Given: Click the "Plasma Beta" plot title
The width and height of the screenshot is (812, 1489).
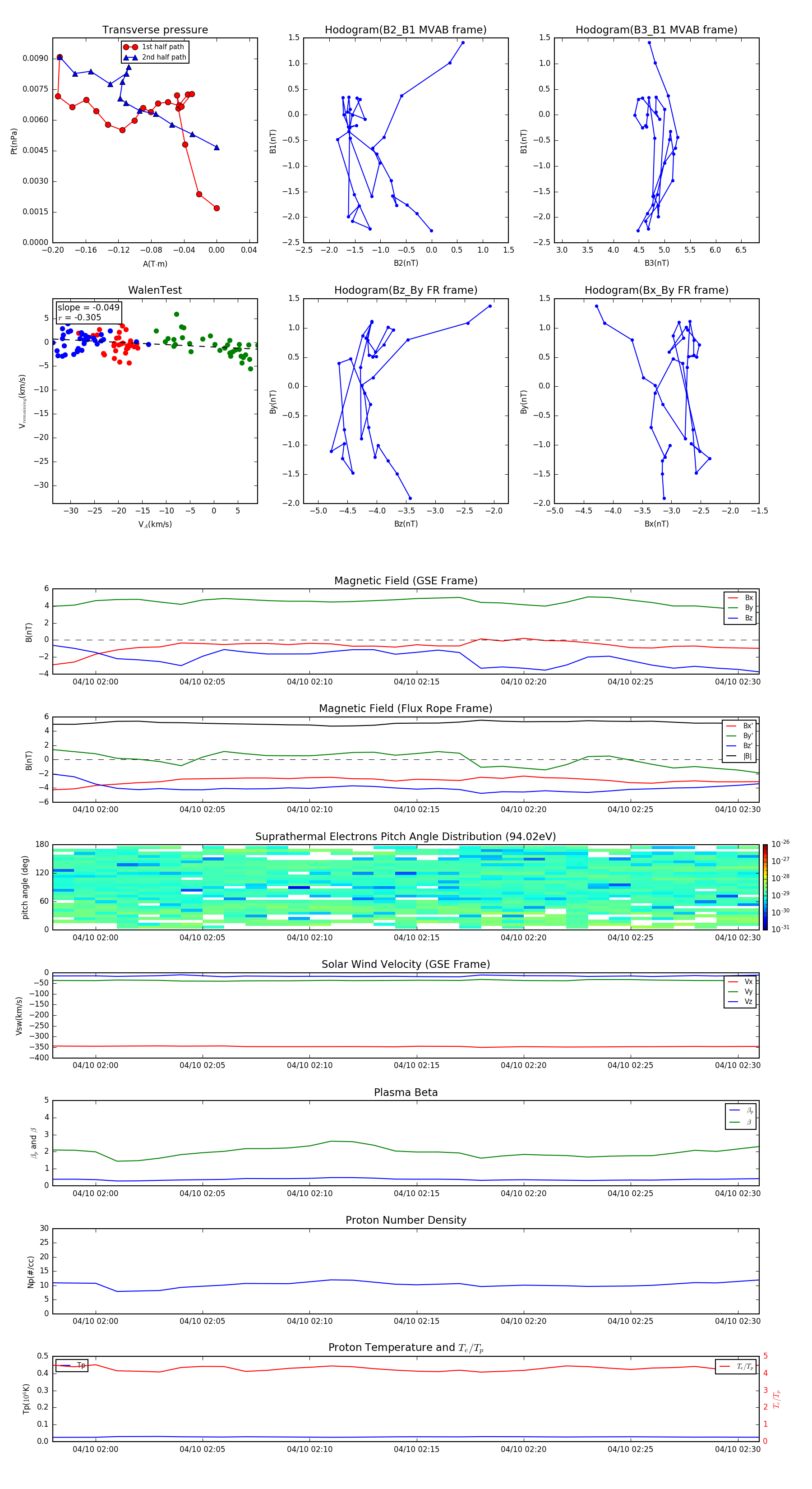Looking at the screenshot, I should [x=406, y=1092].
